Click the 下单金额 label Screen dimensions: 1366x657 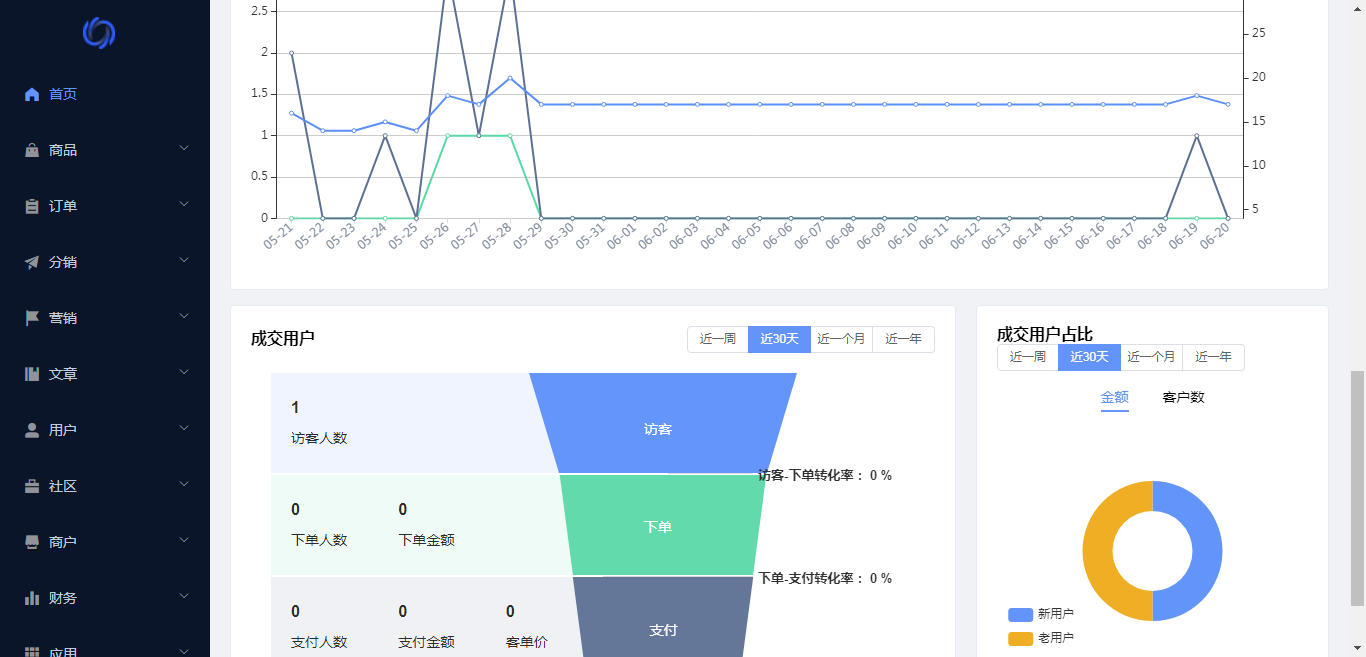(x=426, y=540)
